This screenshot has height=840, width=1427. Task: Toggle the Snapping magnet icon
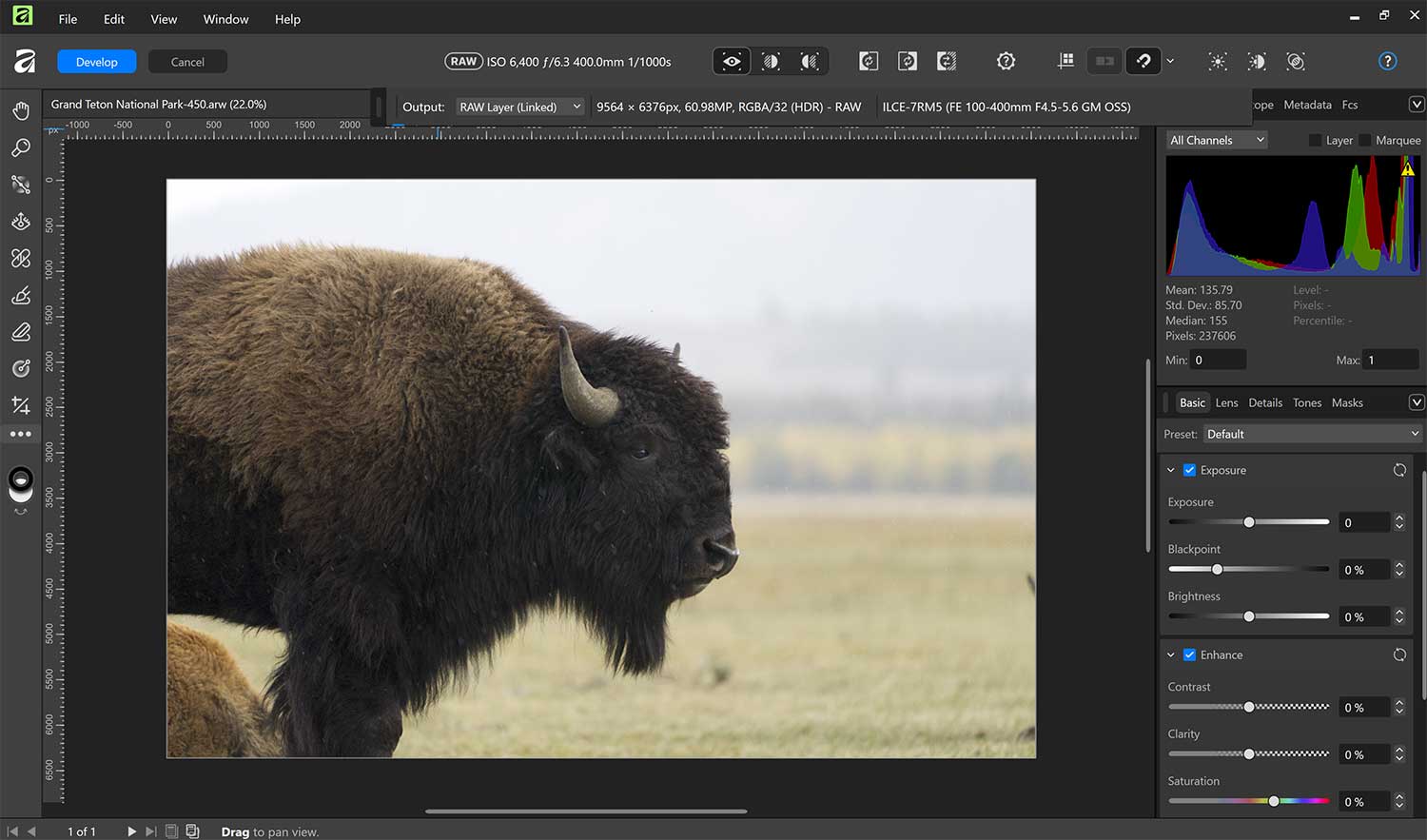point(1144,62)
